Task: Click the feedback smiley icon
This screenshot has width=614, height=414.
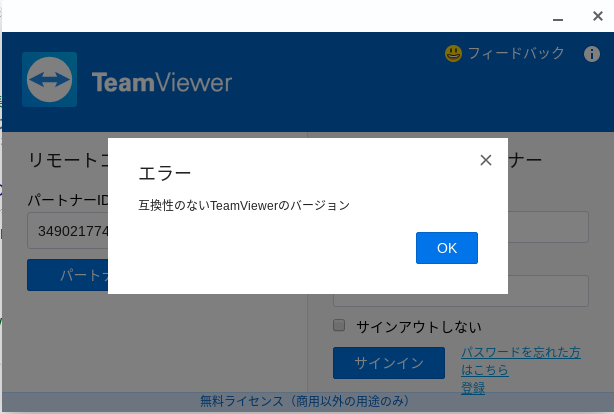Action: click(x=453, y=54)
